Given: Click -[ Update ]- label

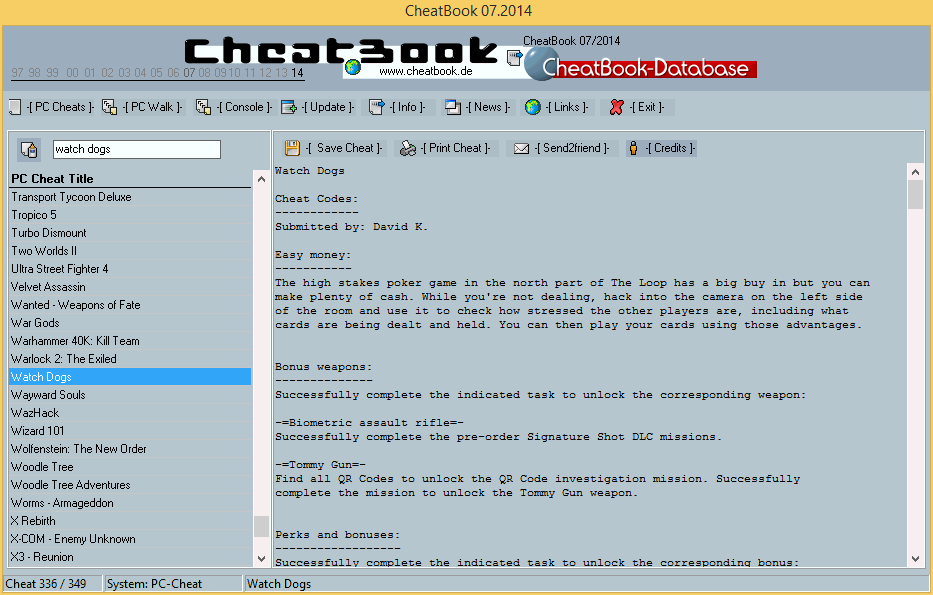Looking at the screenshot, I should [x=328, y=107].
